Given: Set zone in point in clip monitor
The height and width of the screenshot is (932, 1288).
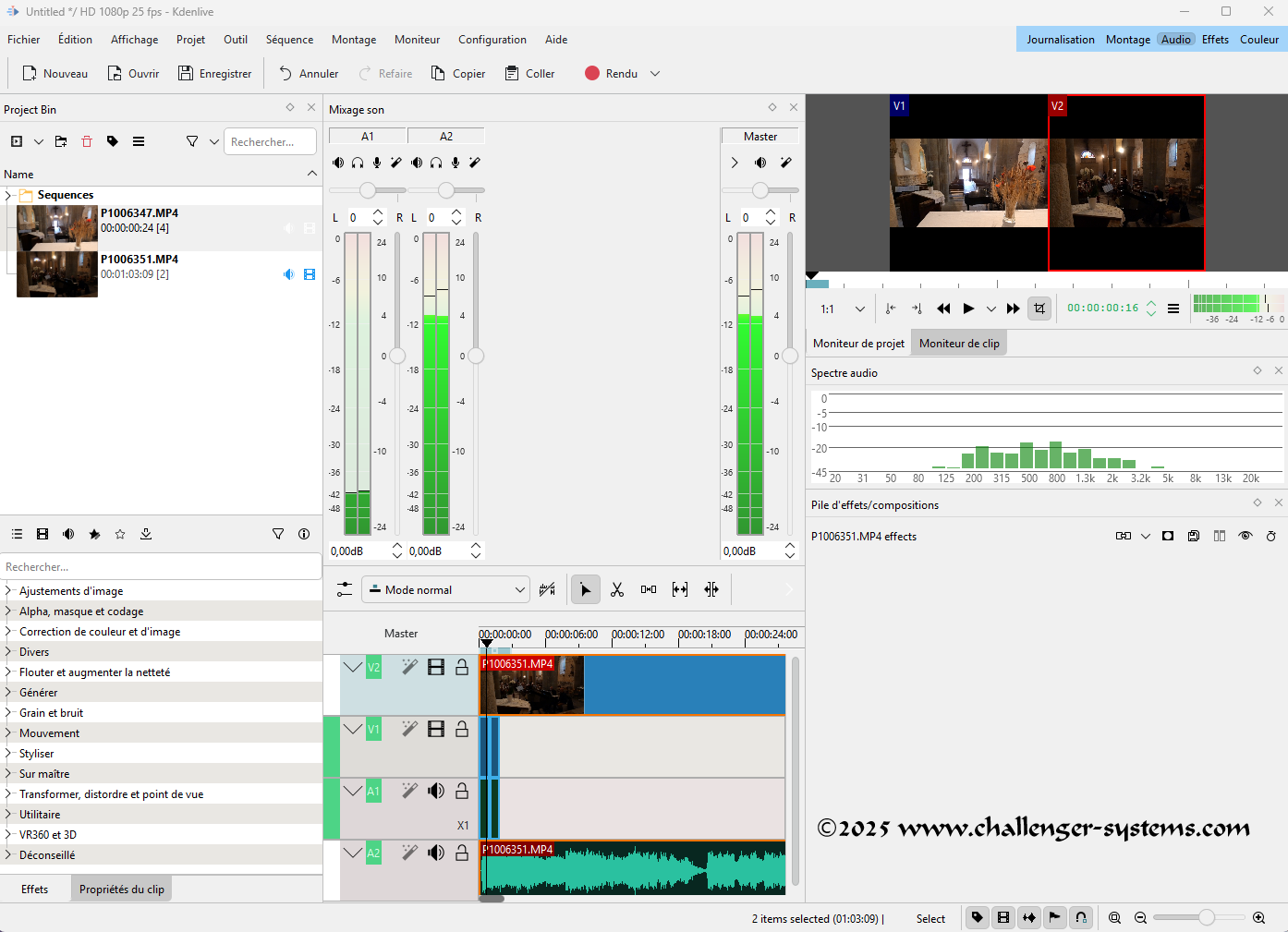Looking at the screenshot, I should (890, 309).
